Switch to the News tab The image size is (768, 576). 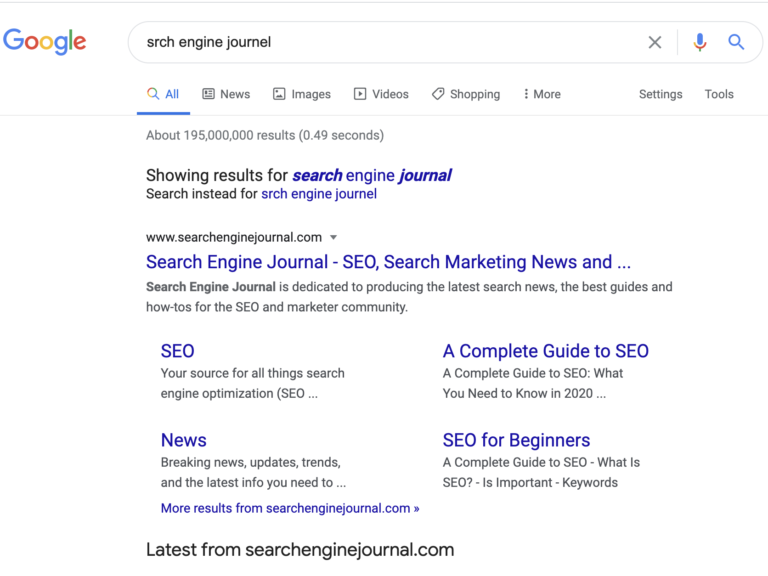coord(226,94)
